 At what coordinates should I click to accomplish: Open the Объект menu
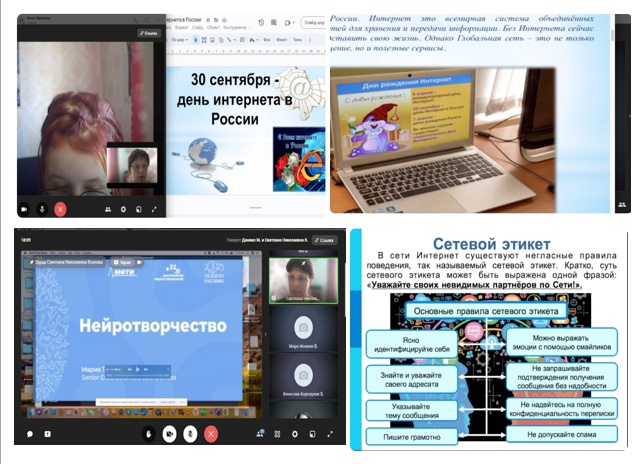pyautogui.click(x=213, y=28)
